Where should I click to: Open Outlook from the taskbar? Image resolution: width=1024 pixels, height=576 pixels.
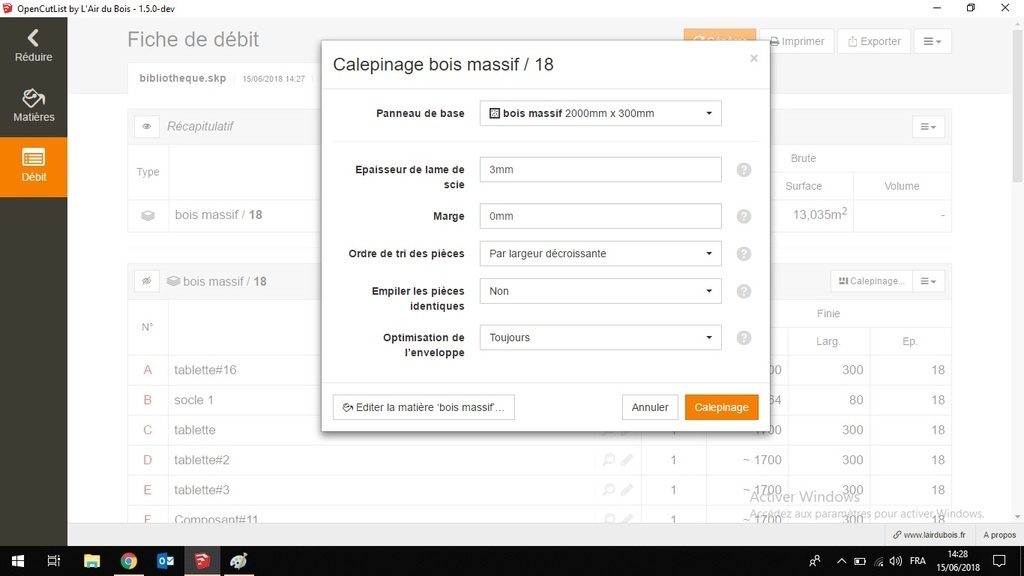(165, 561)
